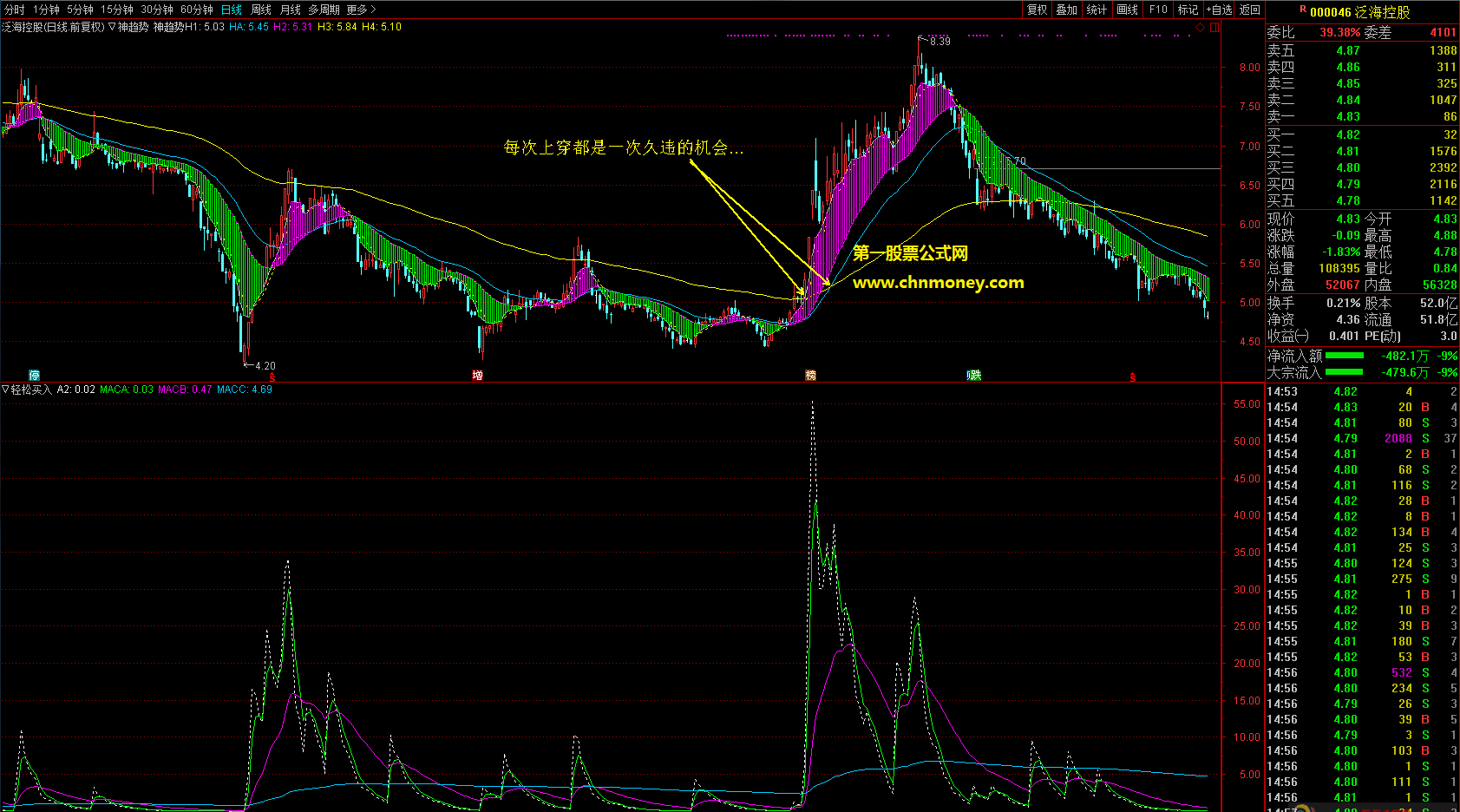Click the 泛海控股(日线.前复权) chart title

point(53,27)
